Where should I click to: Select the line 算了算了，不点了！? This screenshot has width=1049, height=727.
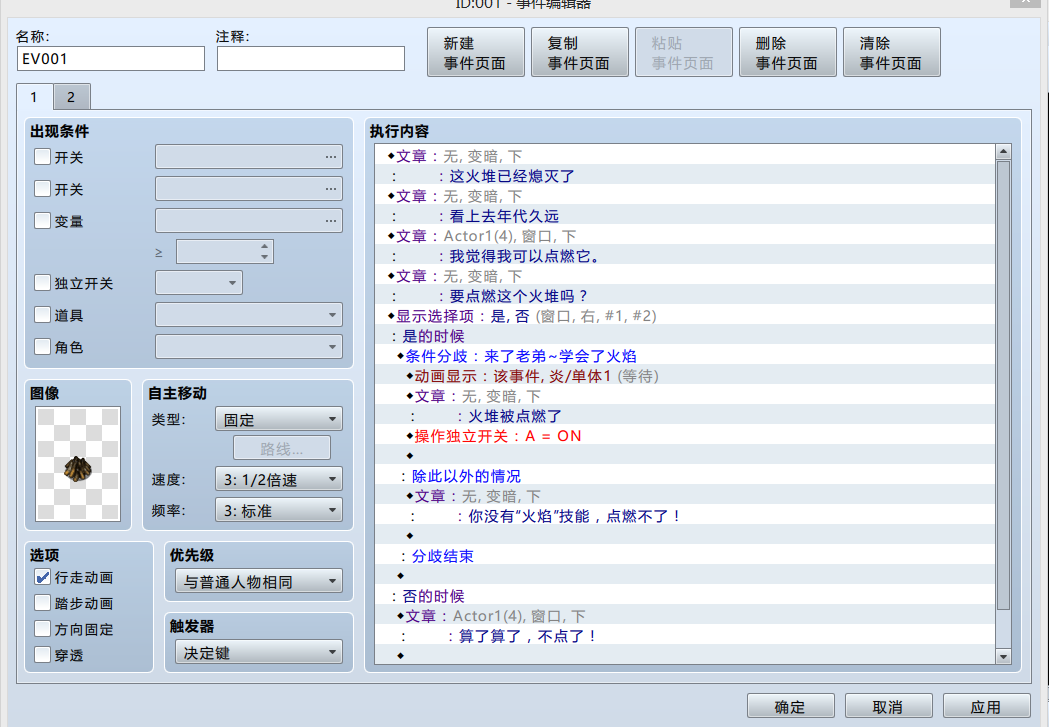[x=684, y=636]
